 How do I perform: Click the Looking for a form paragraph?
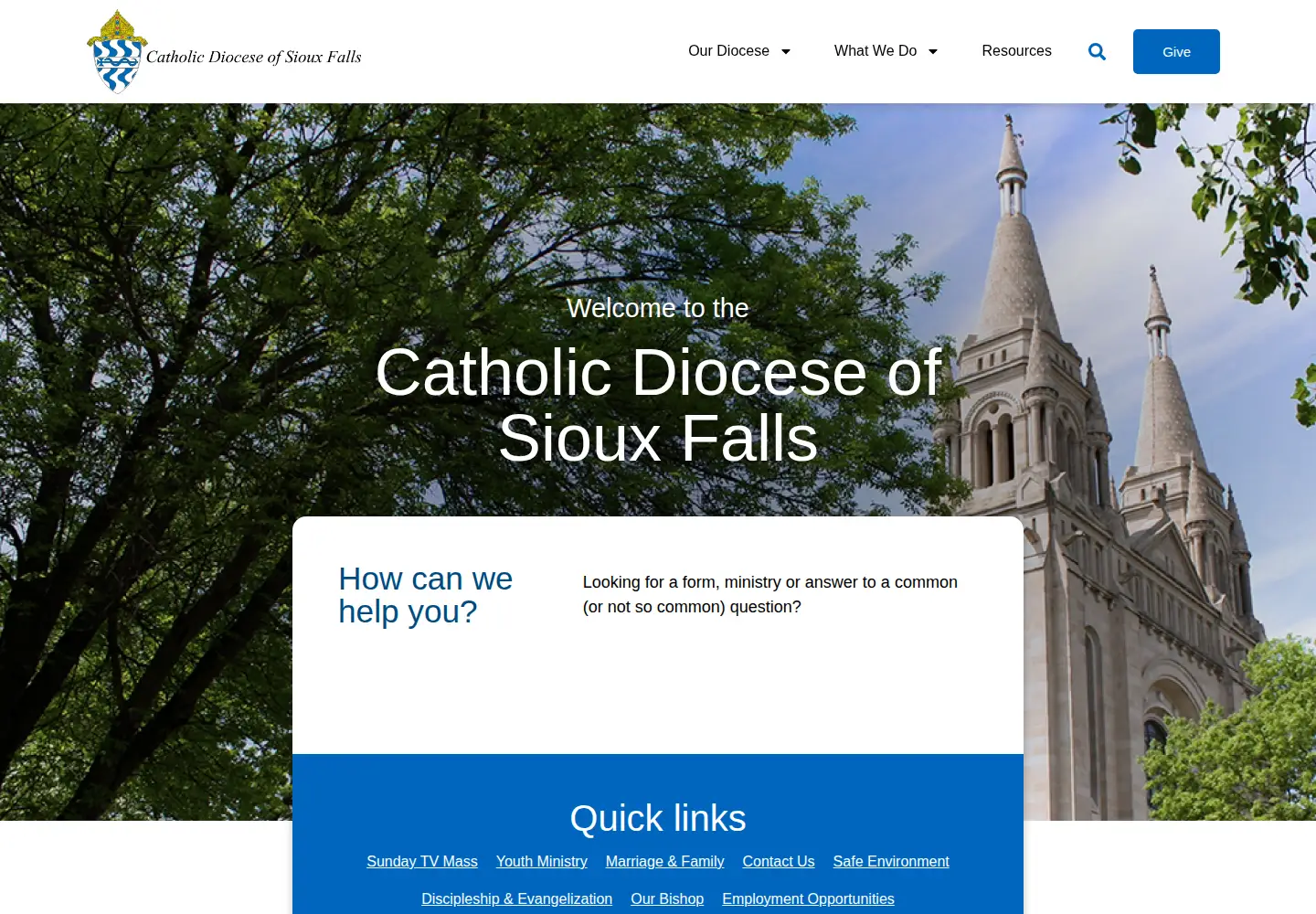click(770, 594)
